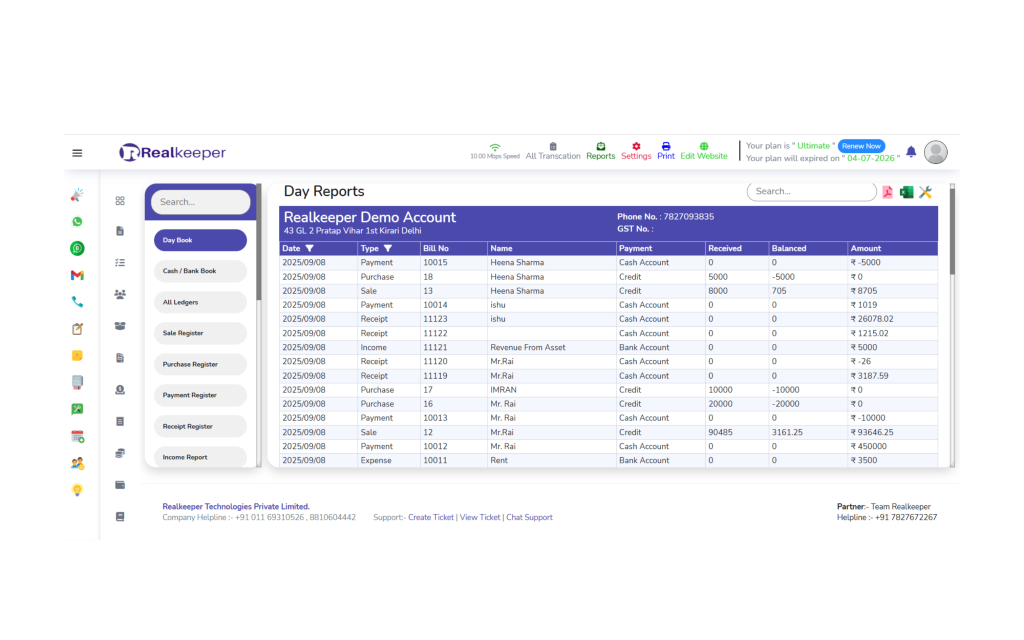This screenshot has height=640, width=1024.
Task: Click the Create Ticket link
Action: click(x=431, y=517)
